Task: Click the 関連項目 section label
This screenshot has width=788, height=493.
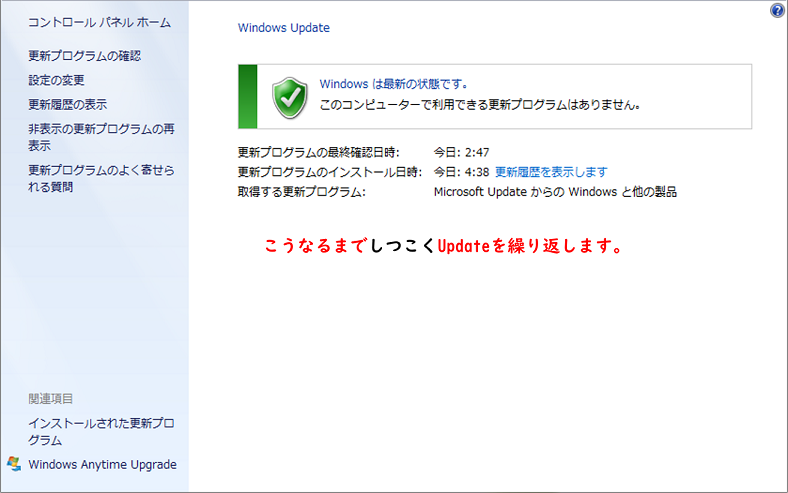Action: click(x=50, y=399)
